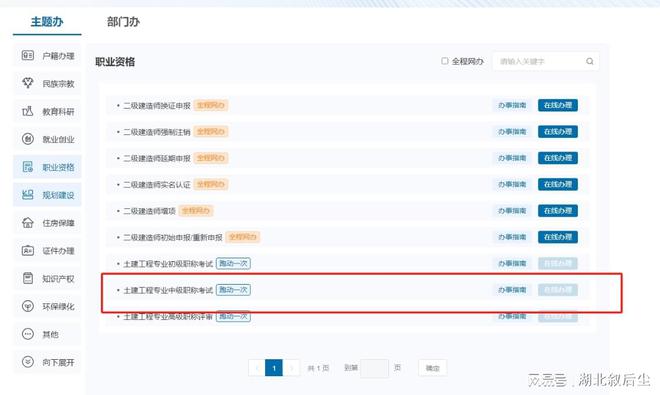This screenshot has width=660, height=395.
Task: Open 办事指南 for 二级建造师增项
Action: (512, 211)
